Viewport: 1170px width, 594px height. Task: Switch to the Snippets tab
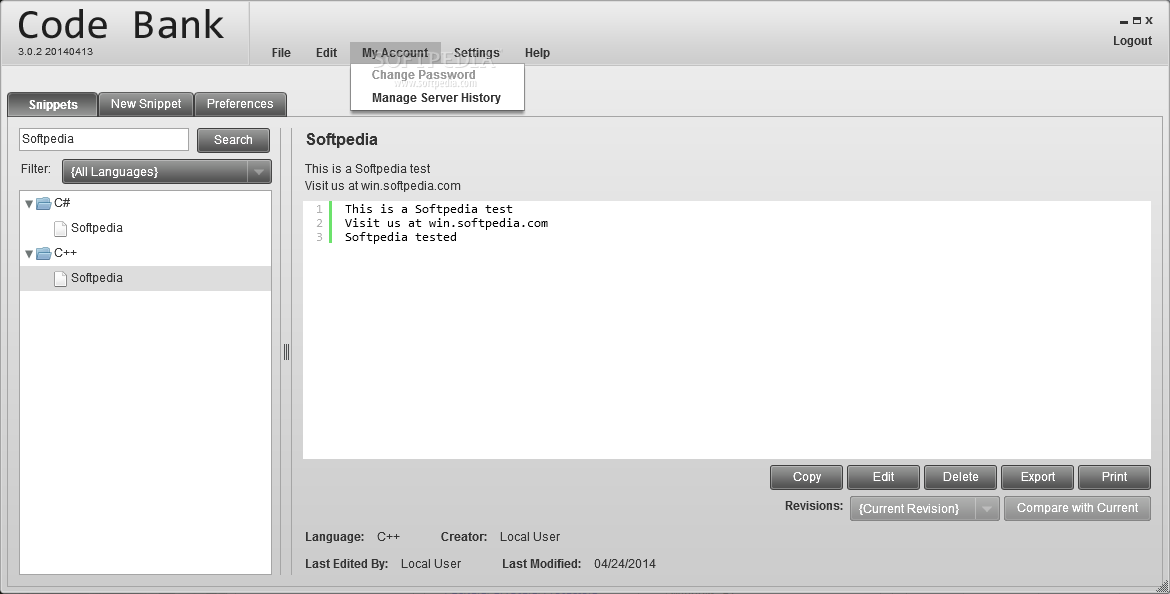pyautogui.click(x=52, y=104)
